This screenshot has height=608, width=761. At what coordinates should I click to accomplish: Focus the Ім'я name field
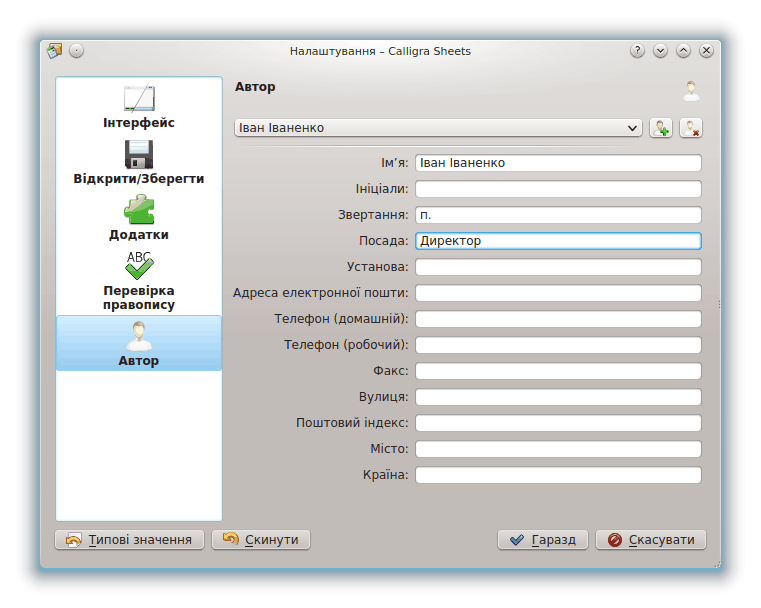tap(557, 163)
